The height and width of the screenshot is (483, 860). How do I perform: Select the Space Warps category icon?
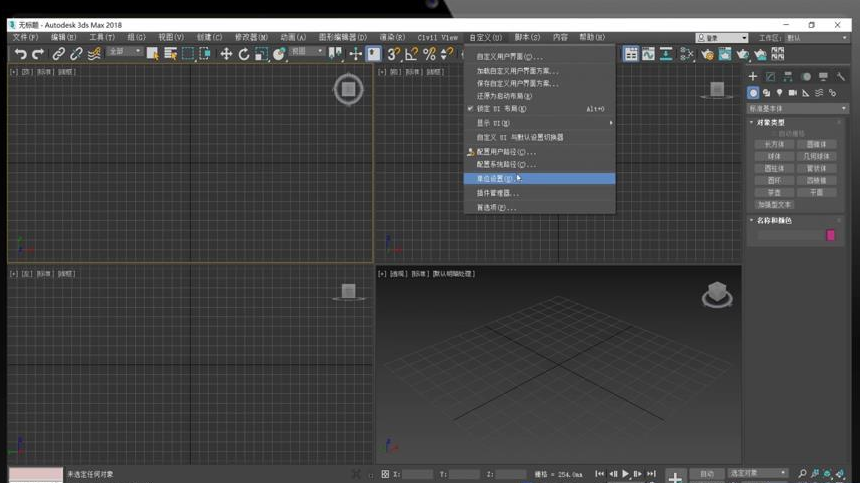819,93
